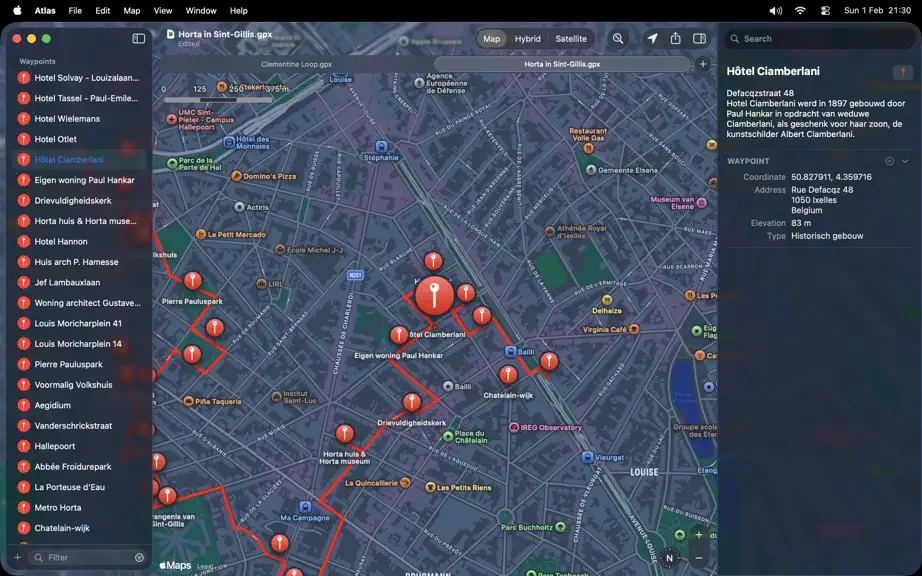Select Hotel Tassel waypoint in list

tap(79, 98)
